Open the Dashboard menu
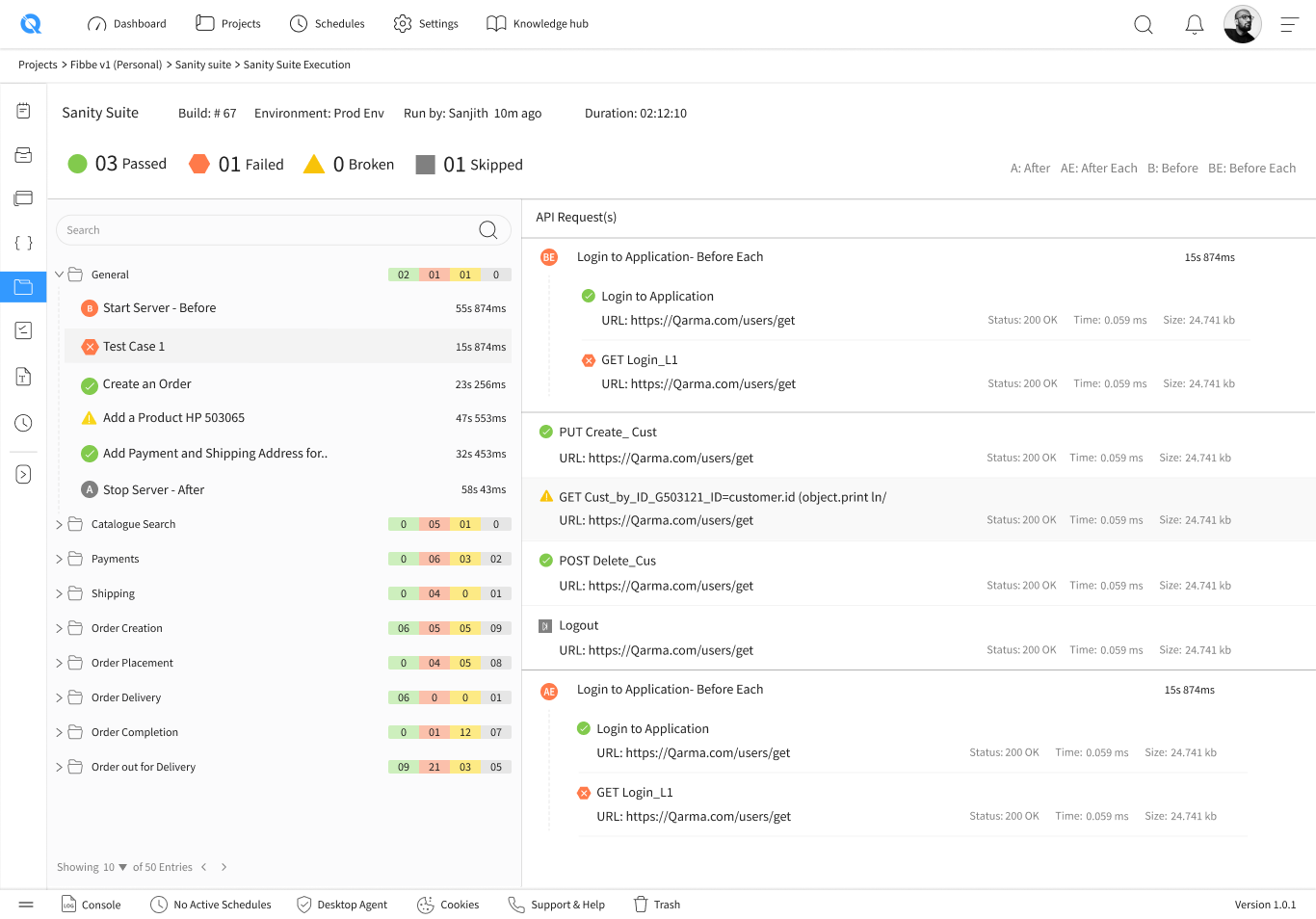 pos(126,24)
